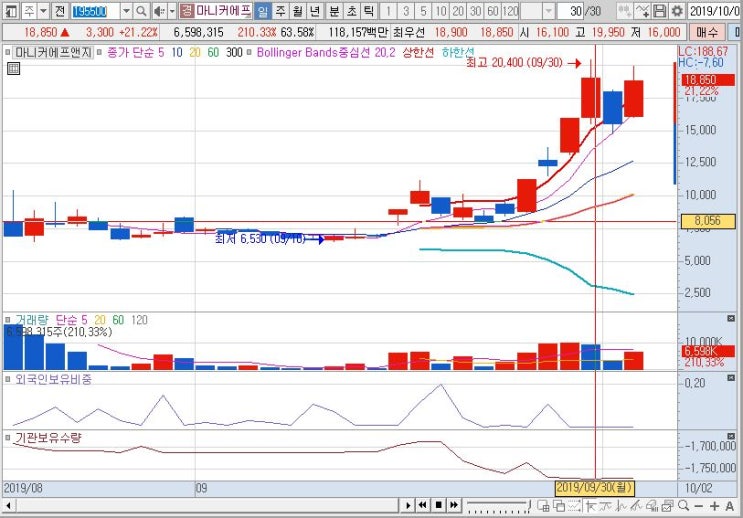Choose the 20 interval button
The height and width of the screenshot is (518, 743).
(458, 11)
